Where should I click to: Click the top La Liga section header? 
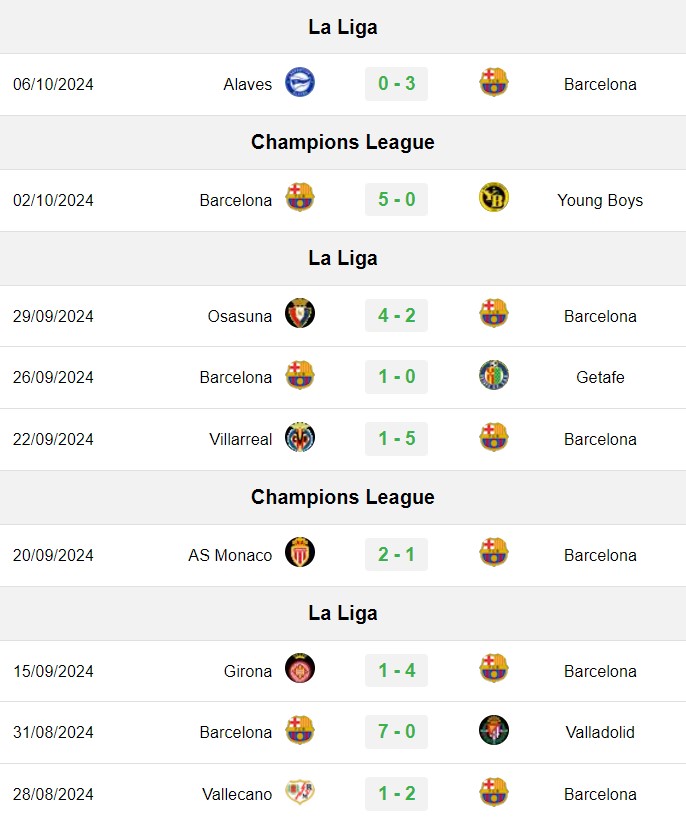343,27
